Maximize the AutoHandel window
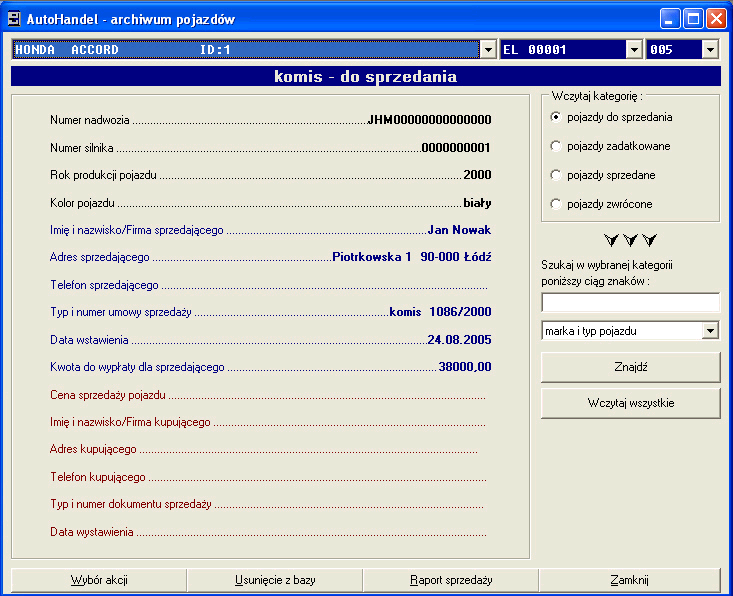 [693, 18]
